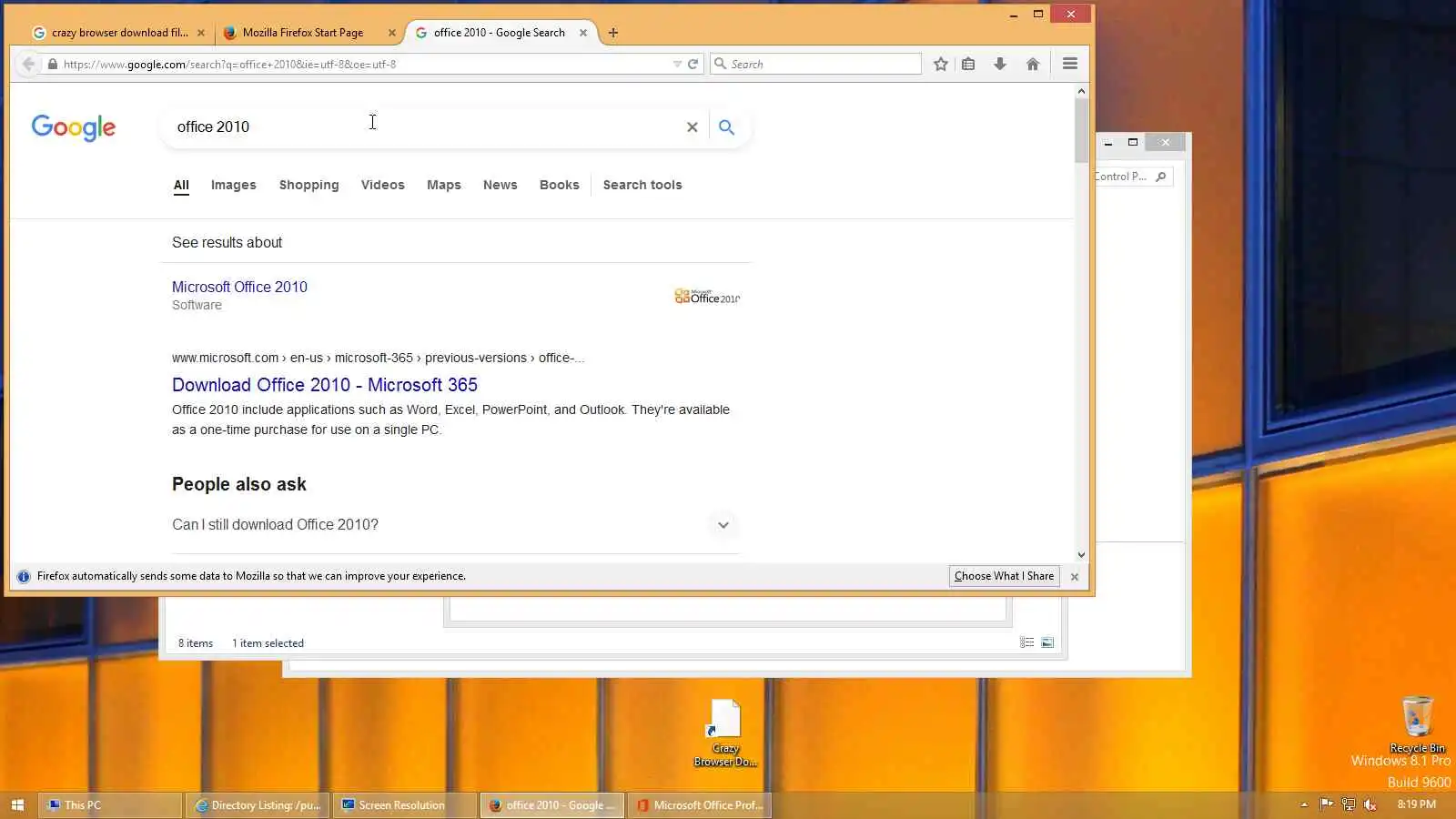Close the 'crazy browser download' tab

[x=201, y=33]
